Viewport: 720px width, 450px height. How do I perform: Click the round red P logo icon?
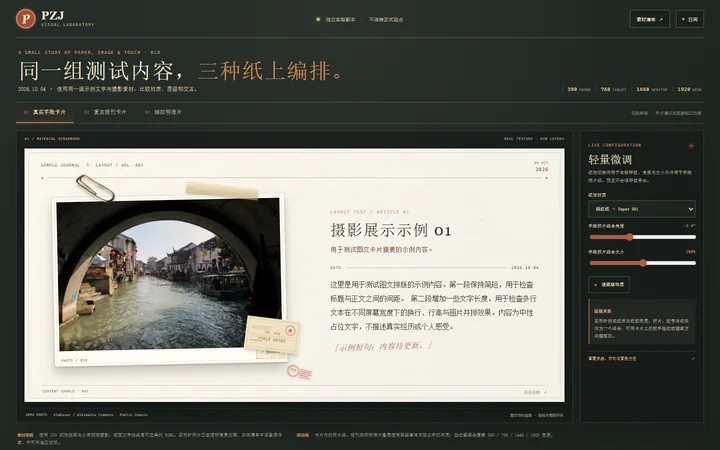[x=26, y=19]
